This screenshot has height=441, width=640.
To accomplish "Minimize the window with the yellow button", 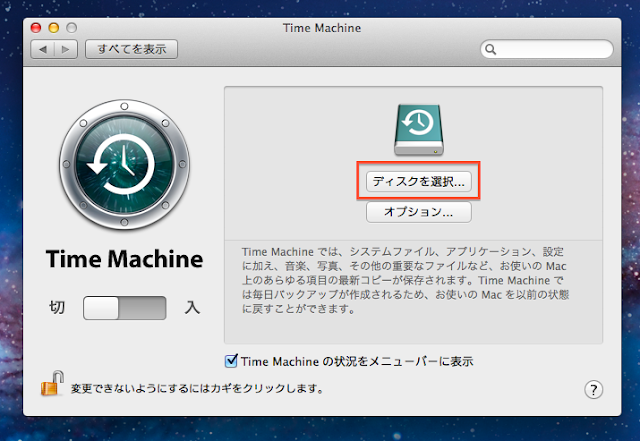I will tap(54, 28).
